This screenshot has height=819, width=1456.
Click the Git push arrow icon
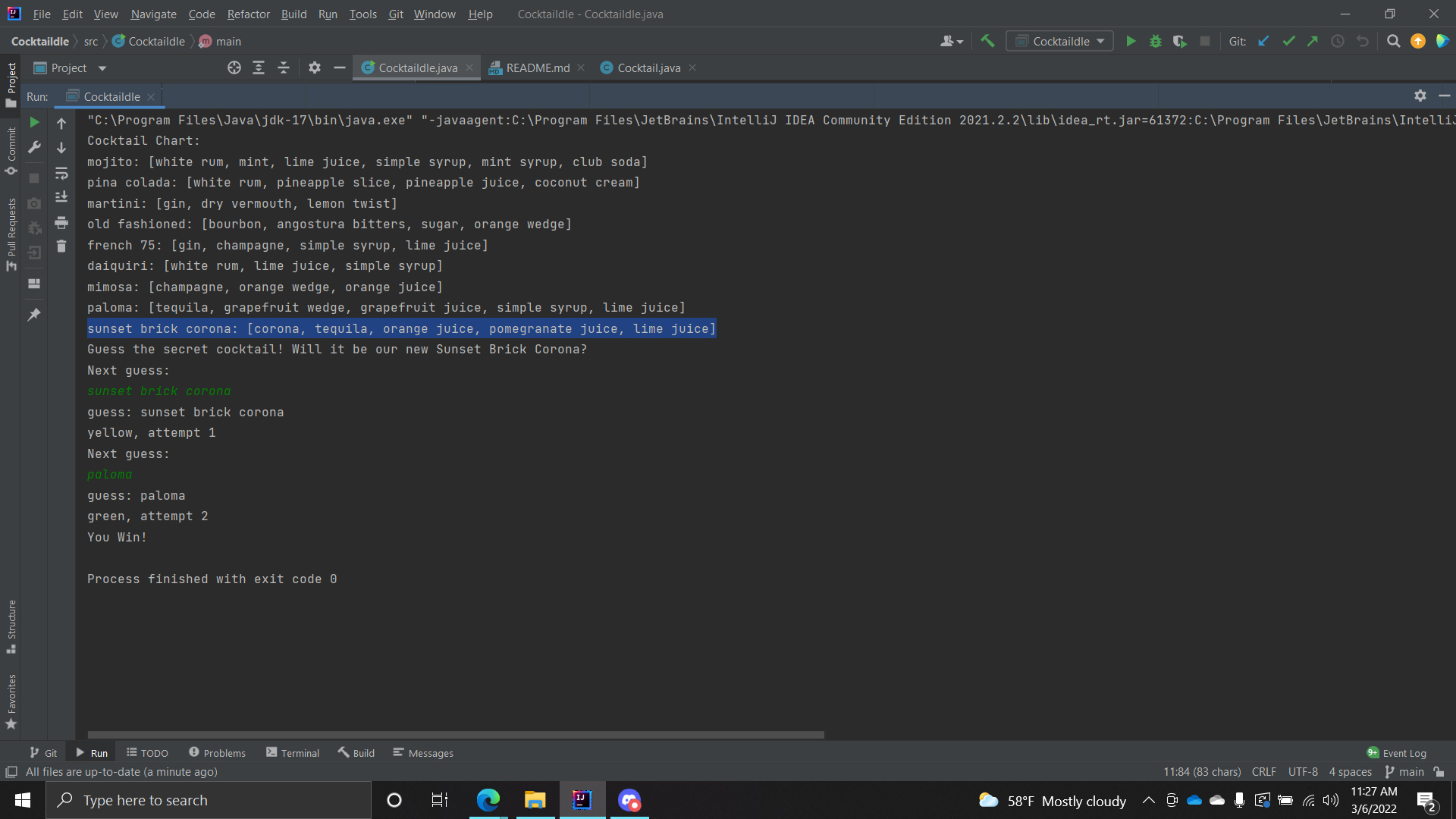click(1313, 42)
